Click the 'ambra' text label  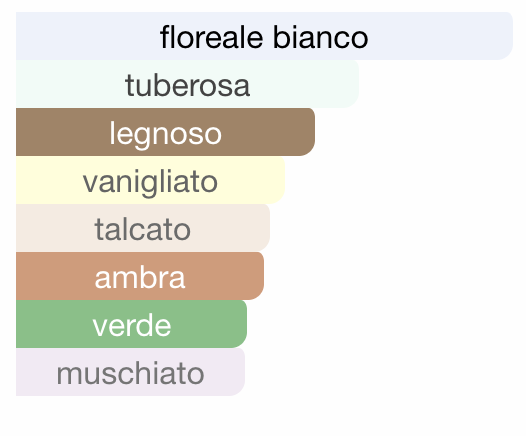140,278
